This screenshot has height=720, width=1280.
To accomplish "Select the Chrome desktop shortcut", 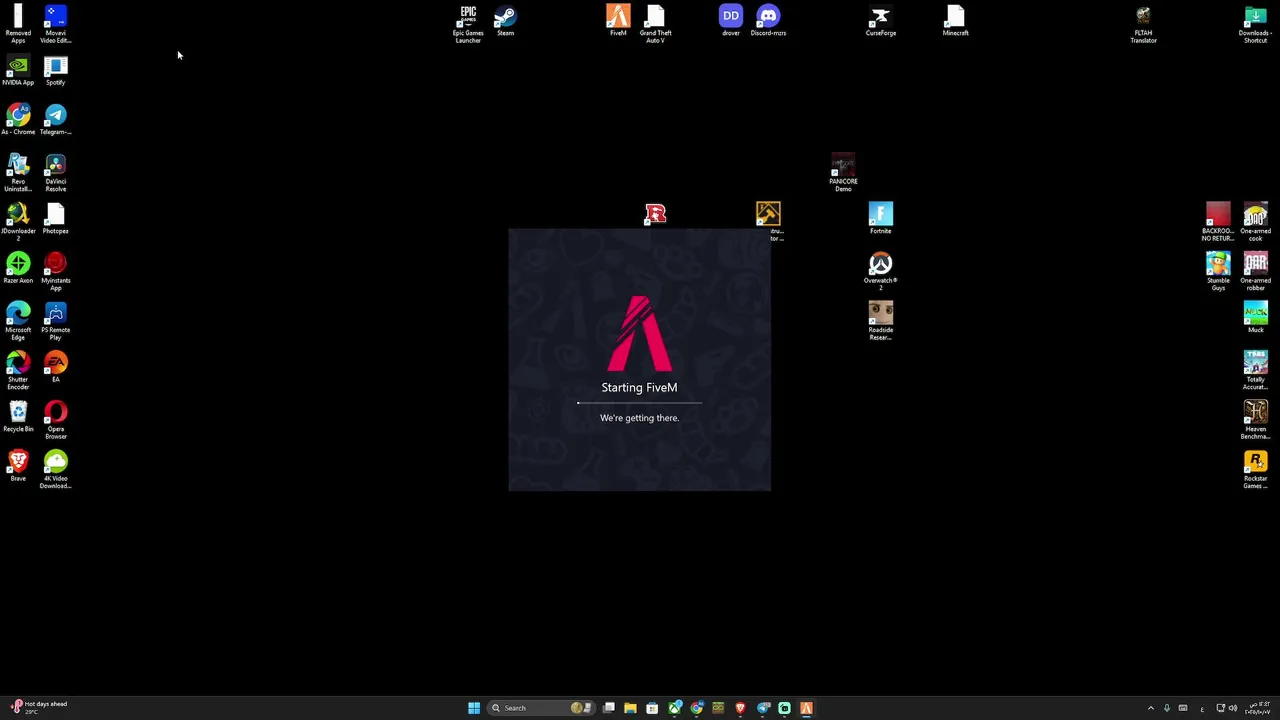I will coord(18,119).
